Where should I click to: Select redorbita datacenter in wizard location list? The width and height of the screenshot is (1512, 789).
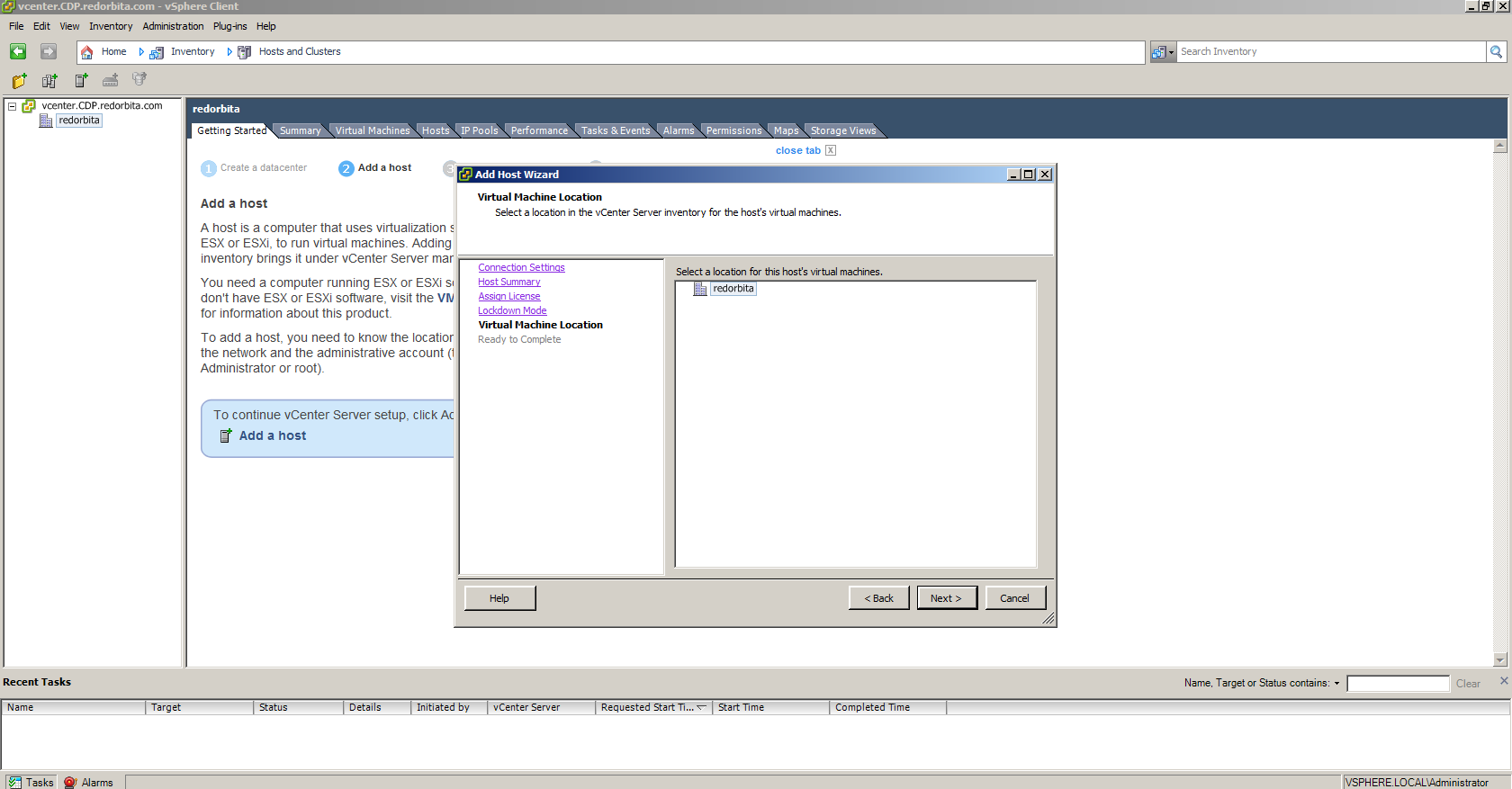(733, 289)
